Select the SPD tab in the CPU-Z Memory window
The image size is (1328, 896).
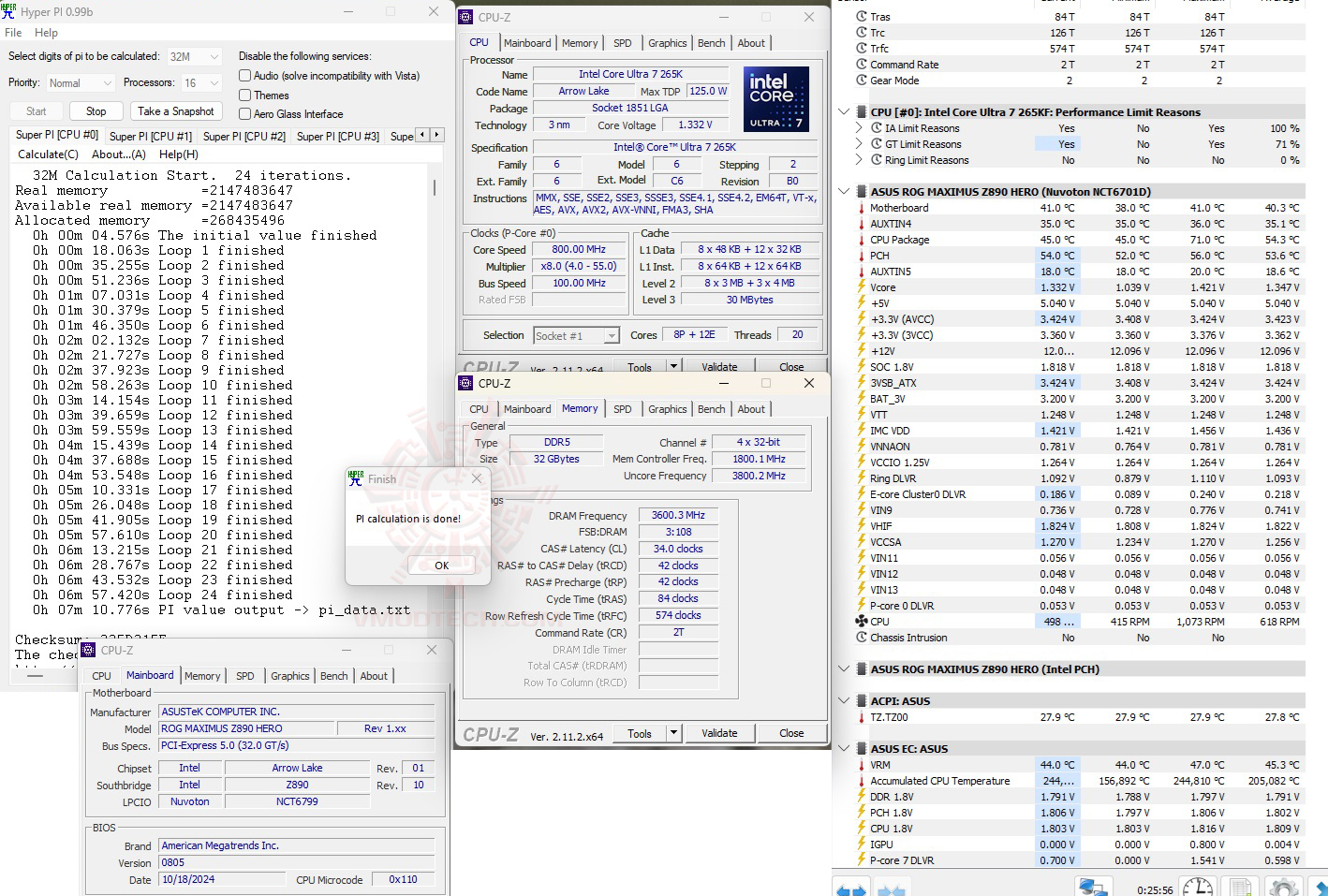[x=622, y=409]
